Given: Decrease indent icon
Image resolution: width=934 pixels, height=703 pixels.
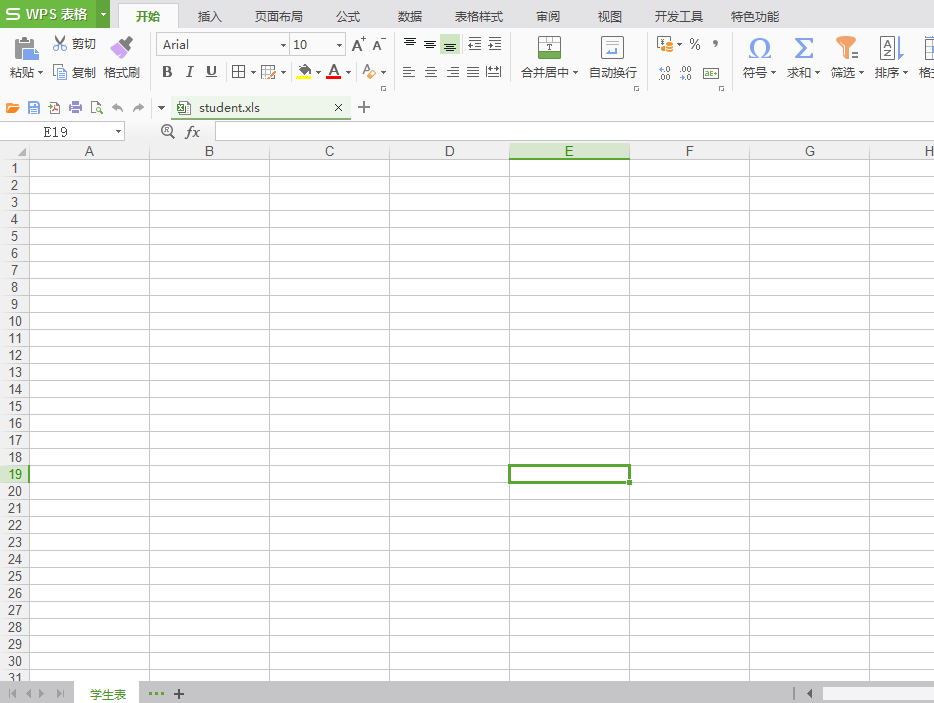Looking at the screenshot, I should [x=475, y=43].
